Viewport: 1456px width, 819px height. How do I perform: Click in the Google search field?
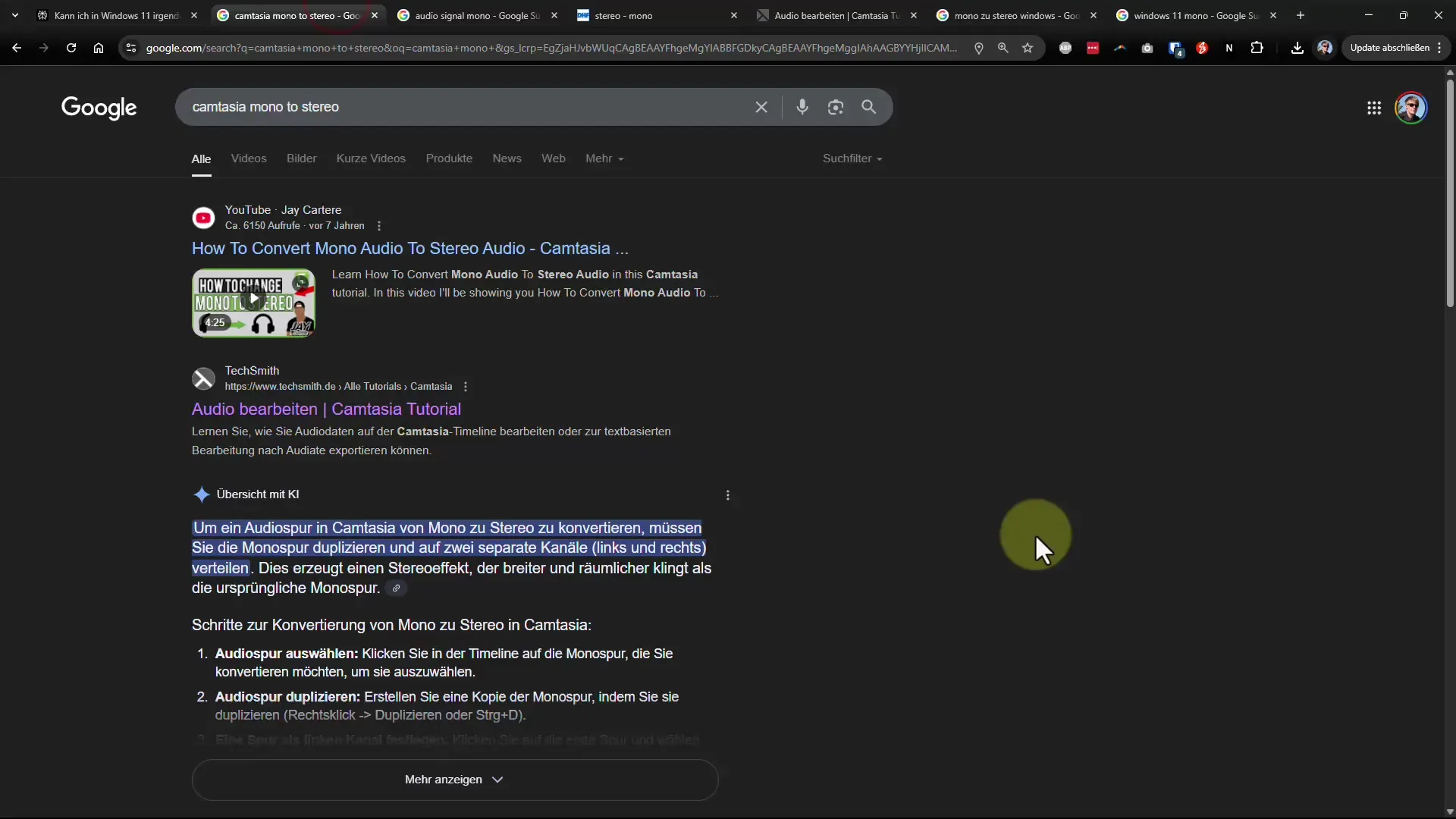[463, 107]
